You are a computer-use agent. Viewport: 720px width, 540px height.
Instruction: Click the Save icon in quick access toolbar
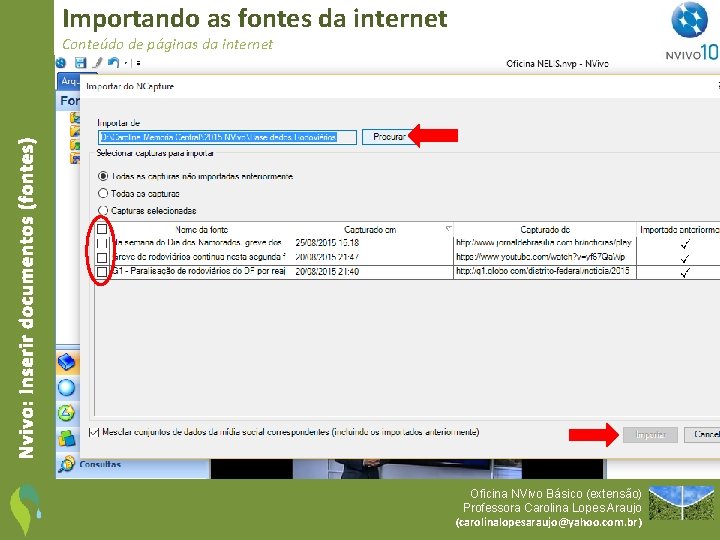pyautogui.click(x=80, y=63)
